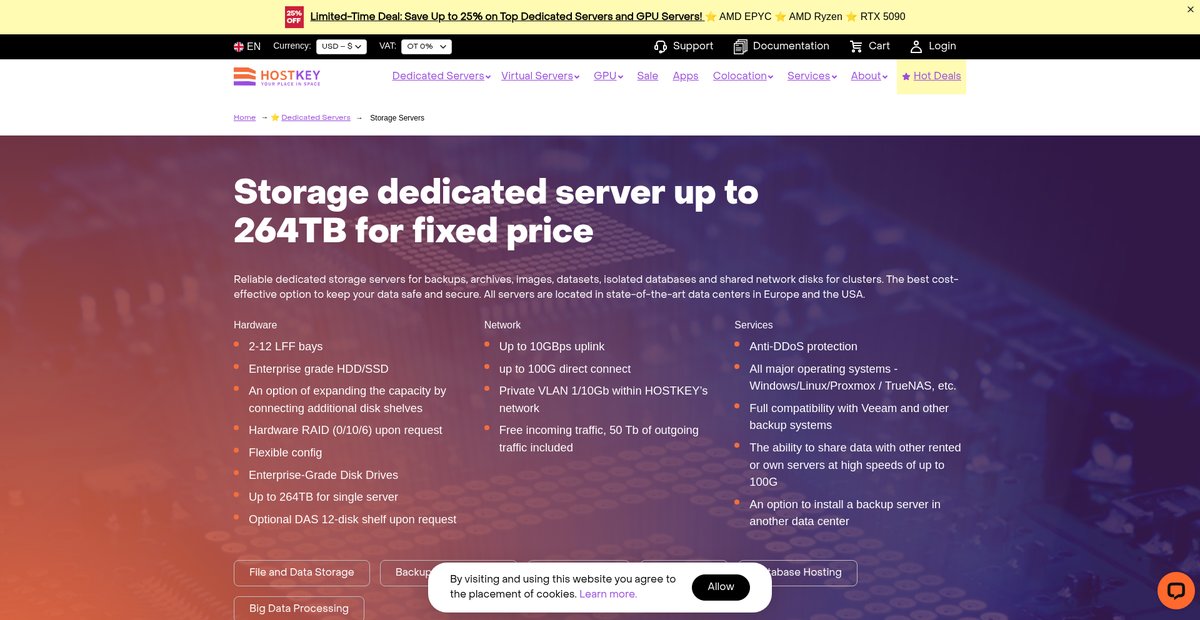Click 'Hardware RAID (0/10/6) upon request'
Screen dimensions: 1200x620
pyautogui.click(x=345, y=430)
